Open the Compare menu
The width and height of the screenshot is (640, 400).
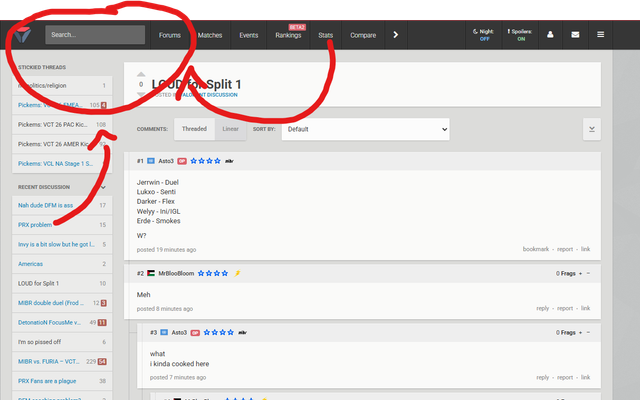pyautogui.click(x=363, y=36)
